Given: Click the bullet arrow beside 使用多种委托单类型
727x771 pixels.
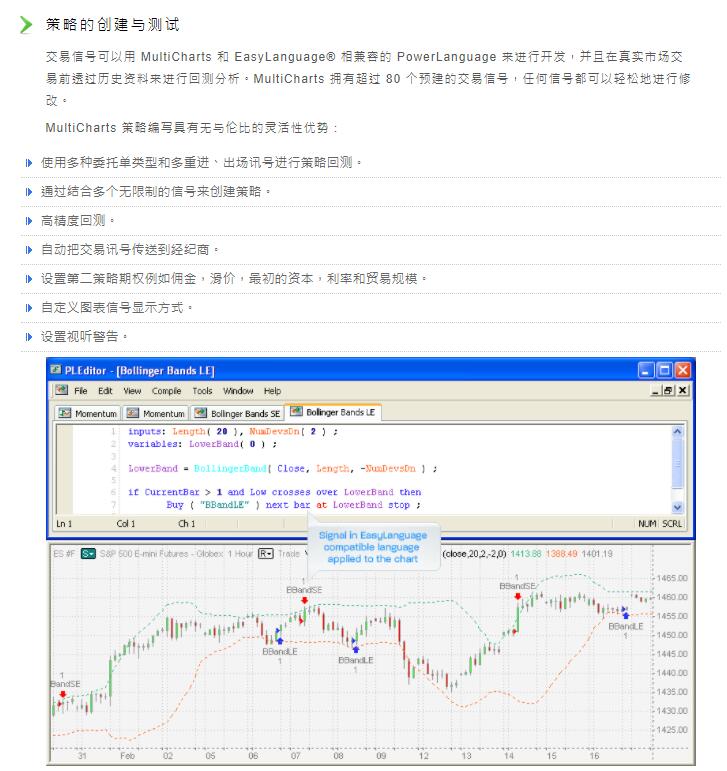Looking at the screenshot, I should point(29,163).
